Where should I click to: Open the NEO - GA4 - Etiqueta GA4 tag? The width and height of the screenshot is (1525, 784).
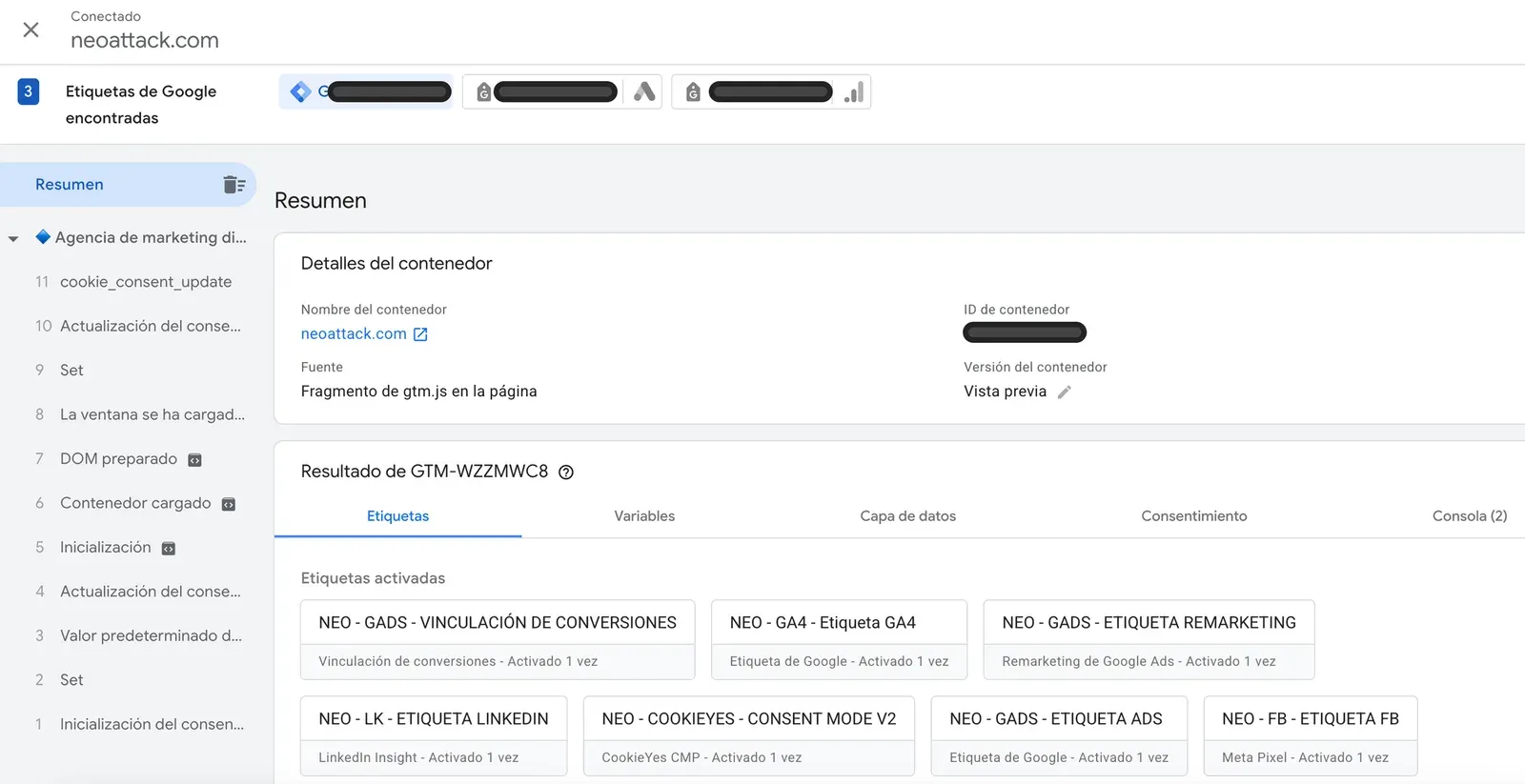tap(839, 639)
